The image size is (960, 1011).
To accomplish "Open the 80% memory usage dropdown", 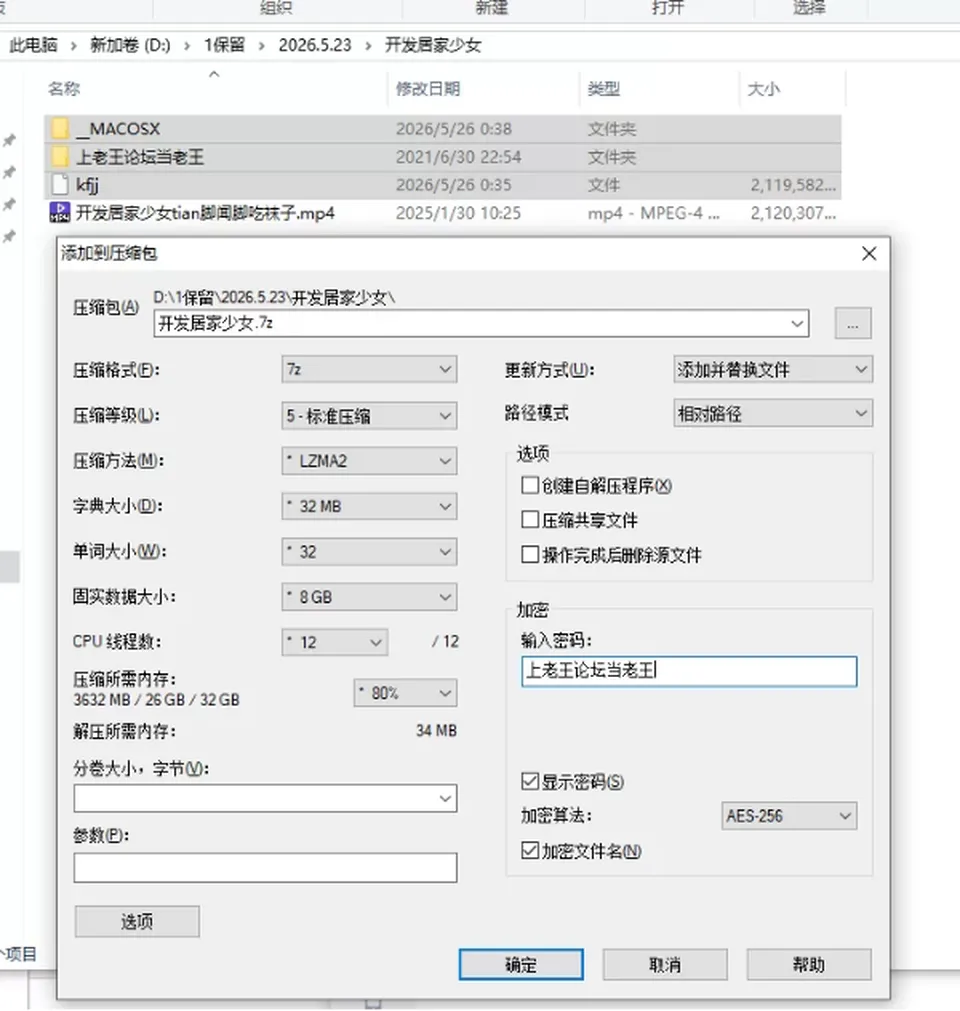I will pos(406,693).
